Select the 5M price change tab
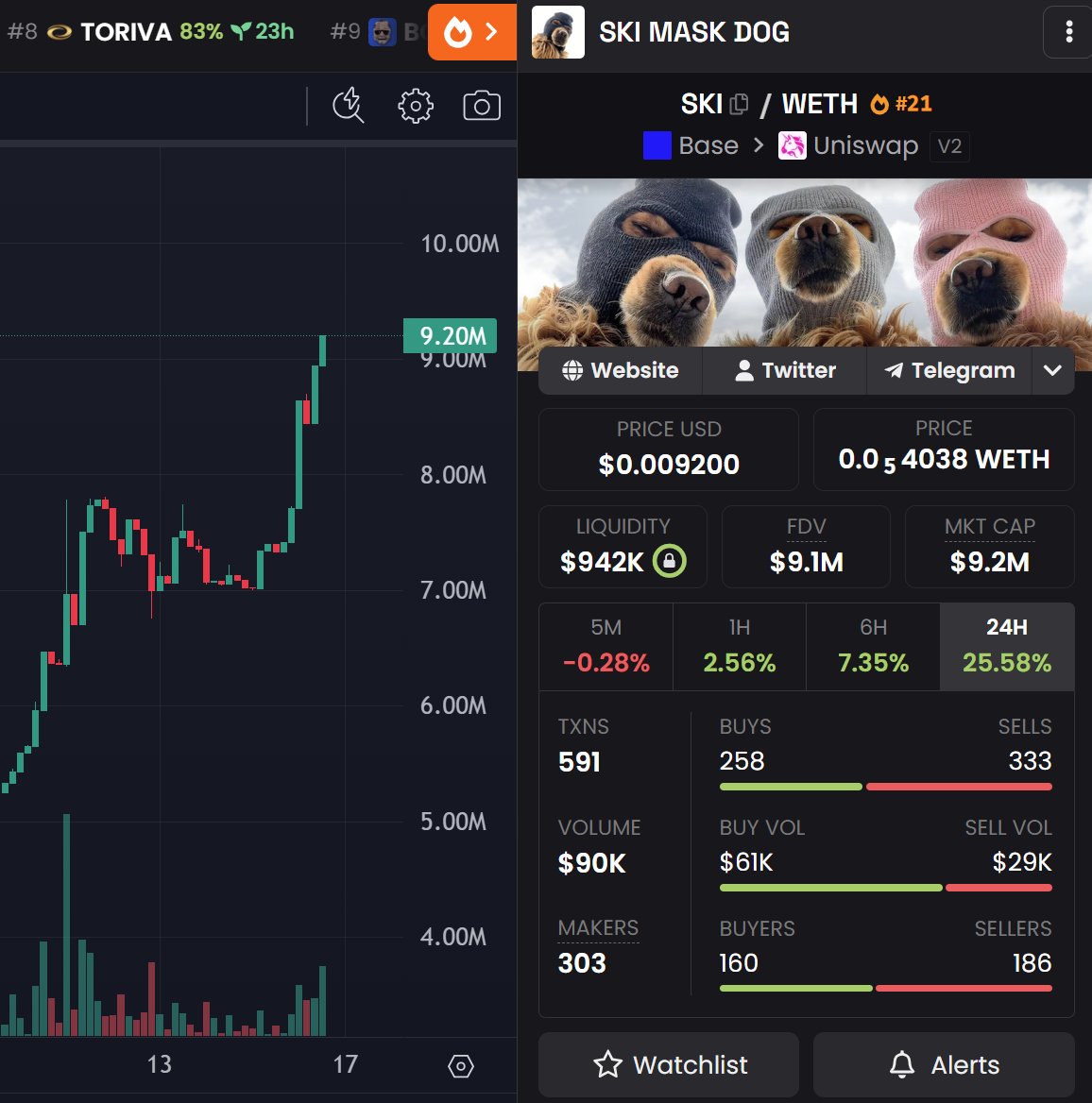 (606, 646)
